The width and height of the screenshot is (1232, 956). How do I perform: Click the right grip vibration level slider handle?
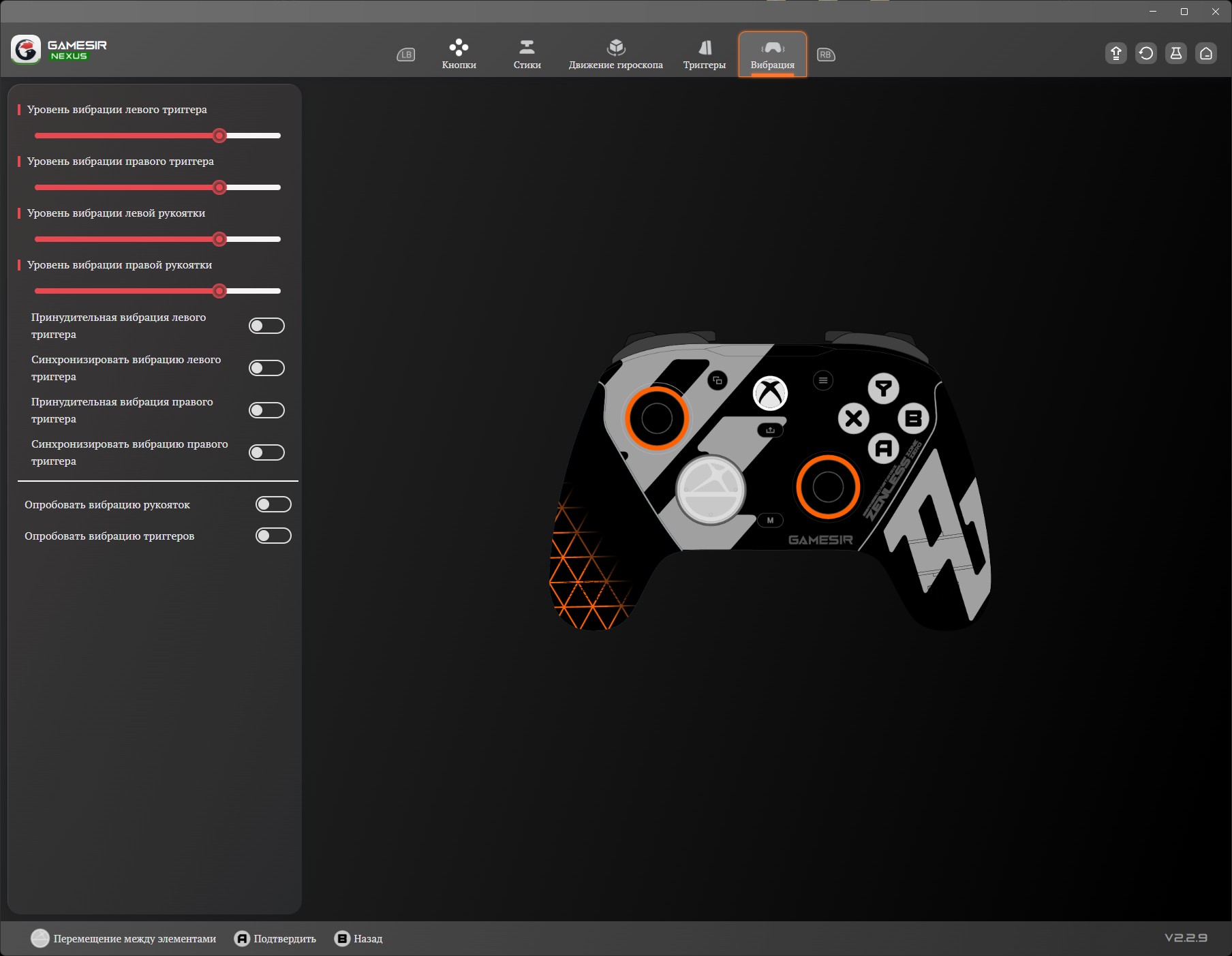pyautogui.click(x=219, y=291)
